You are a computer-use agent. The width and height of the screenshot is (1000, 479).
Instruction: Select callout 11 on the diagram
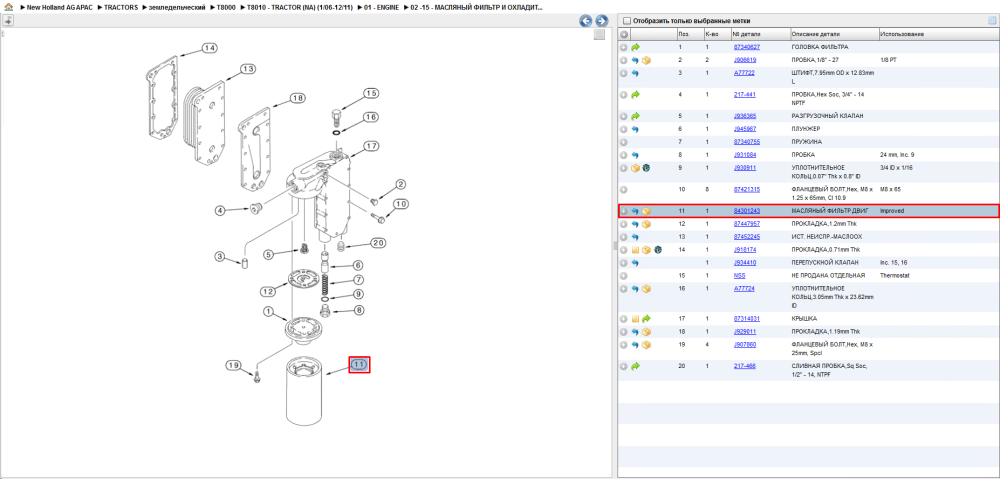click(359, 364)
